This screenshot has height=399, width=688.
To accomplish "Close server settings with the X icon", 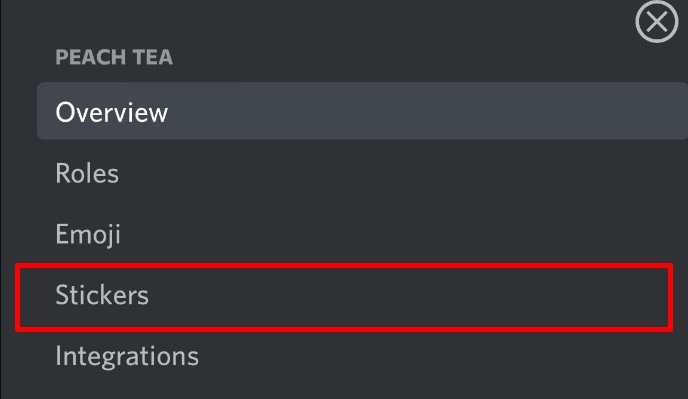I will [x=656, y=22].
